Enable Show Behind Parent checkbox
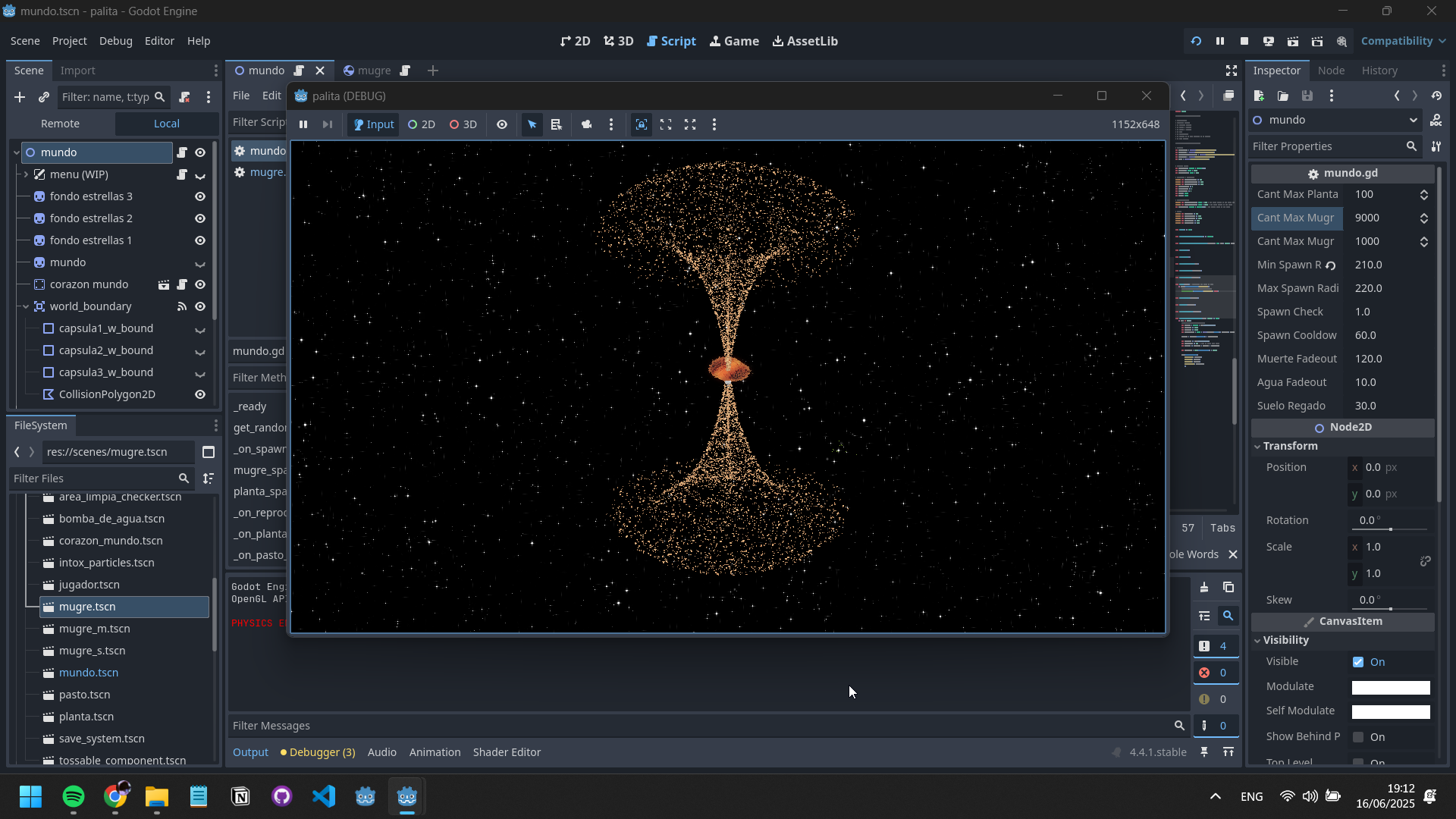The height and width of the screenshot is (819, 1456). (x=1358, y=737)
